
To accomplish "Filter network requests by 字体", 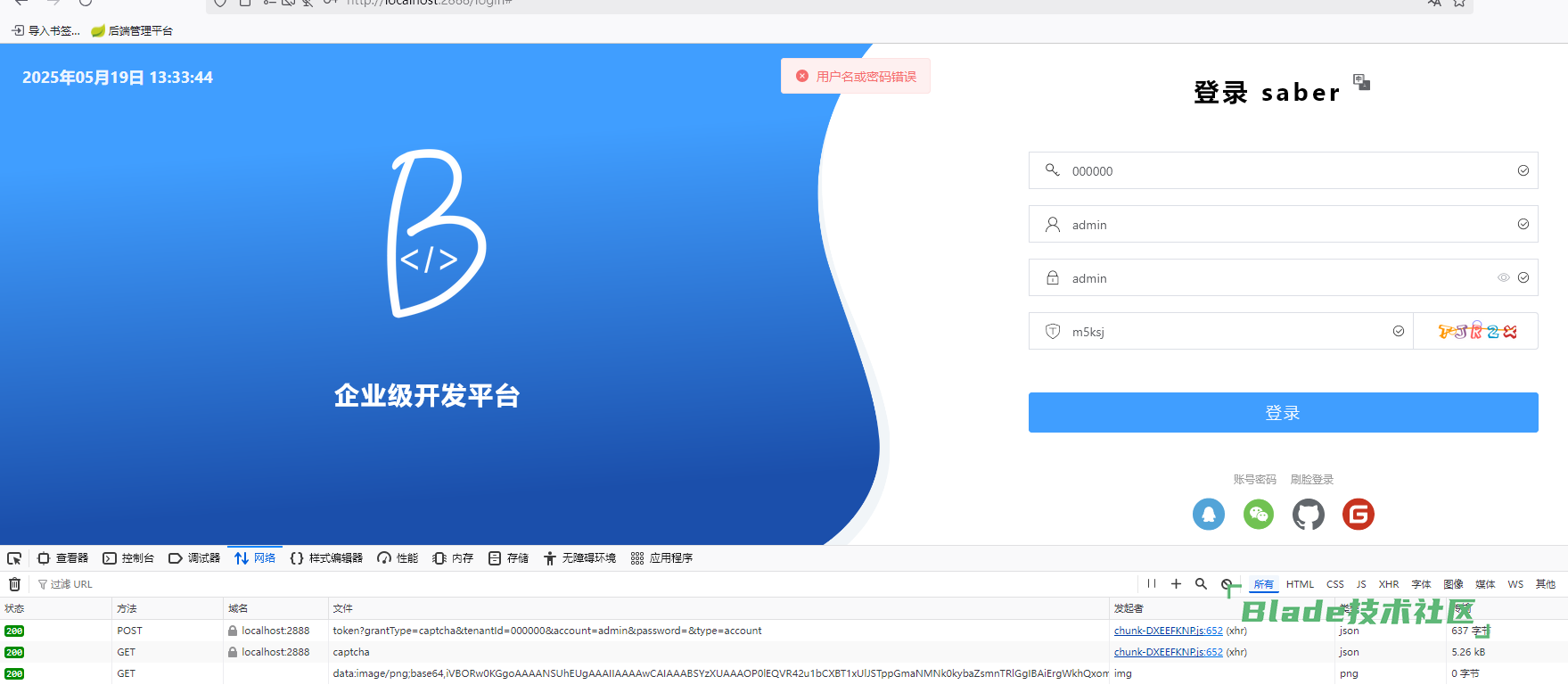I will (1422, 584).
